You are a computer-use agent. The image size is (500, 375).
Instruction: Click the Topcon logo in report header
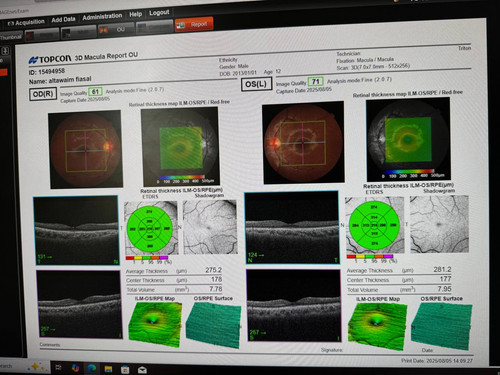50,60
